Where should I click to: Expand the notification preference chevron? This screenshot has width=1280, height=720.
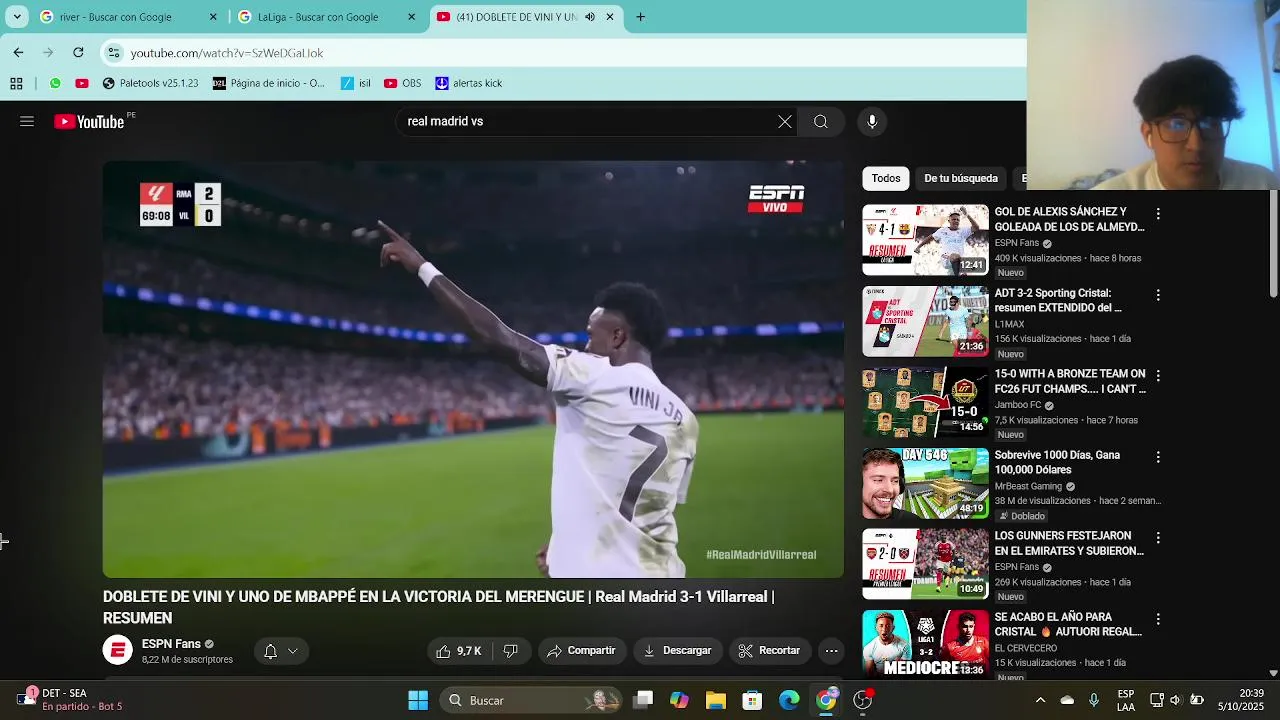pyautogui.click(x=293, y=651)
